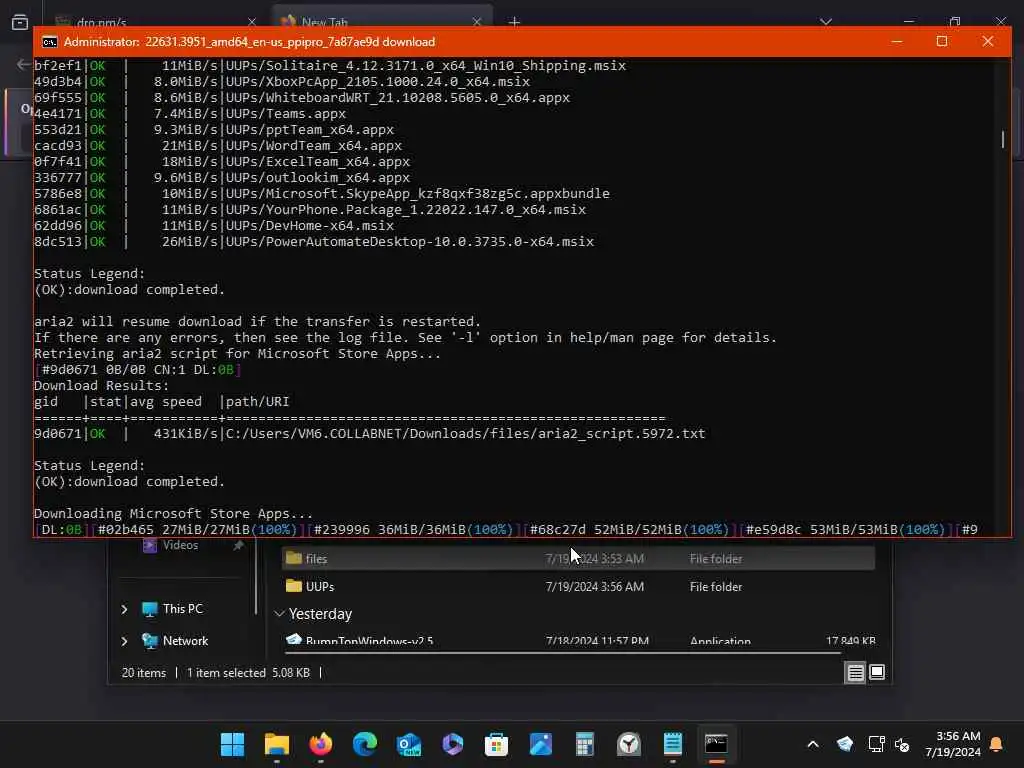This screenshot has height=768, width=1024.
Task: Maximize the command prompt window
Action: coord(942,41)
